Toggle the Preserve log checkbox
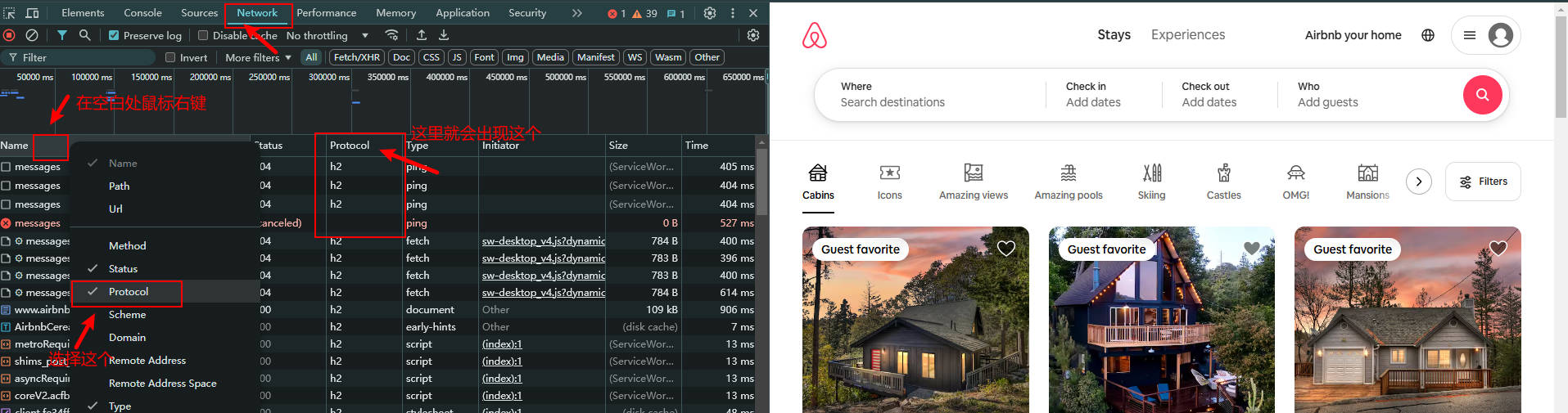The height and width of the screenshot is (413, 1568). pos(114,35)
